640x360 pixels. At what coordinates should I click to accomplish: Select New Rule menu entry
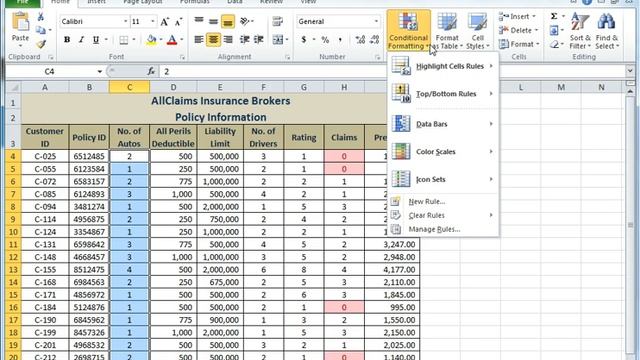pyautogui.click(x=443, y=201)
